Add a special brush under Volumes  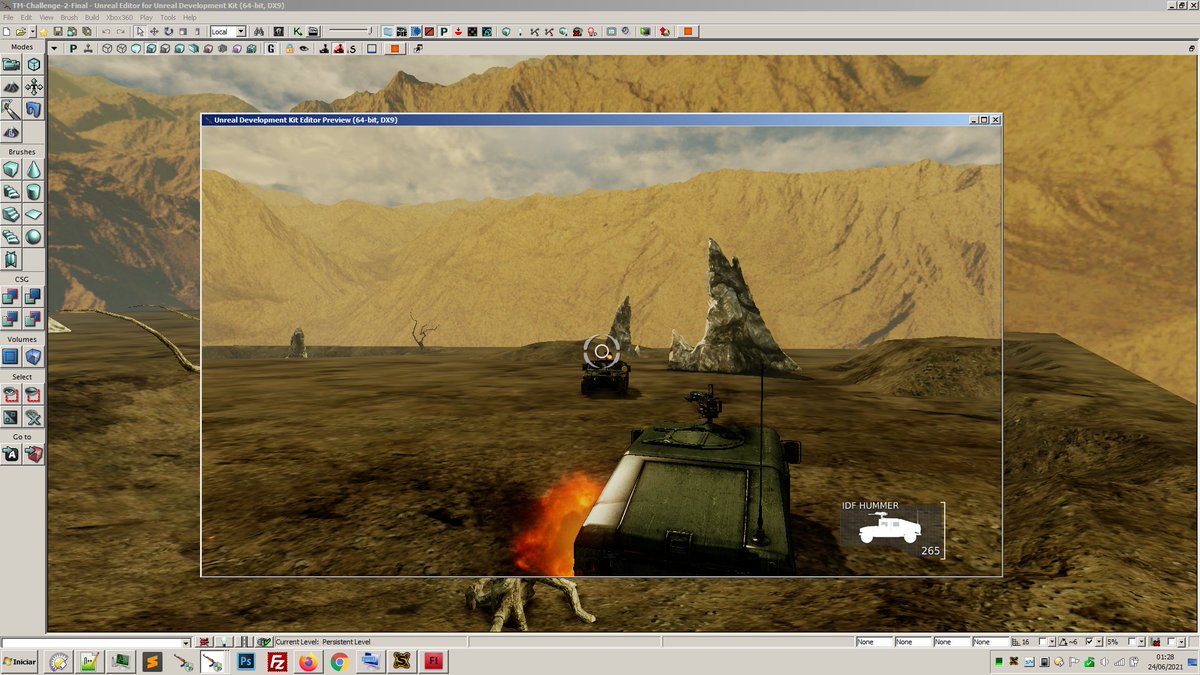pos(11,356)
